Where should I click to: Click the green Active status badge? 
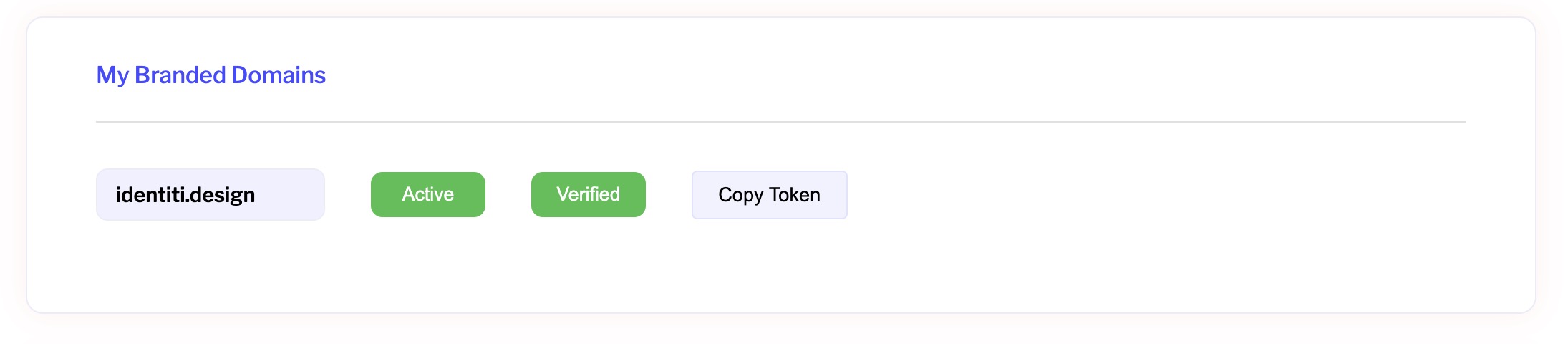point(427,195)
